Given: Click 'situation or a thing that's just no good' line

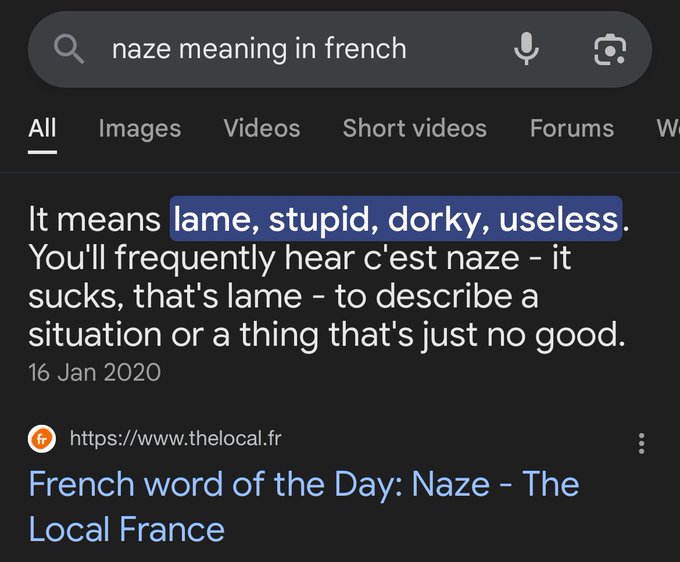Looking at the screenshot, I should pyautogui.click(x=326, y=334).
